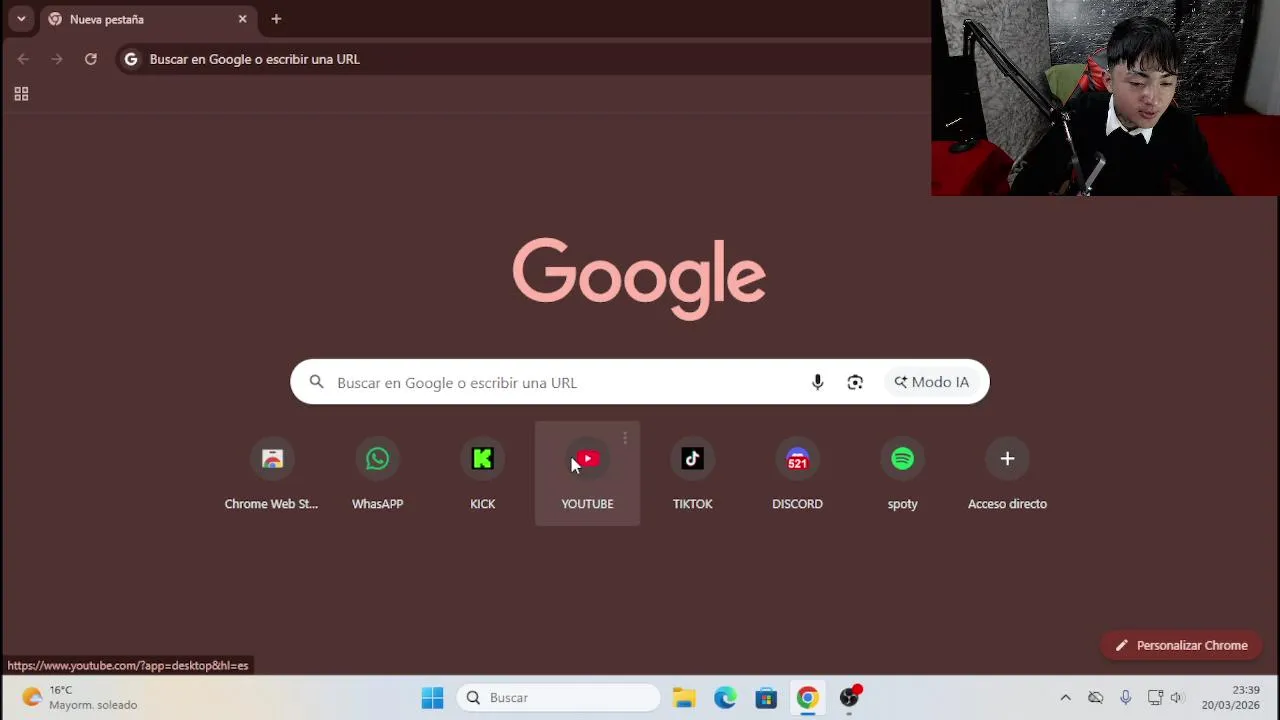Search by image with Google Lens icon
Viewport: 1280px width, 720px height.
[855, 382]
